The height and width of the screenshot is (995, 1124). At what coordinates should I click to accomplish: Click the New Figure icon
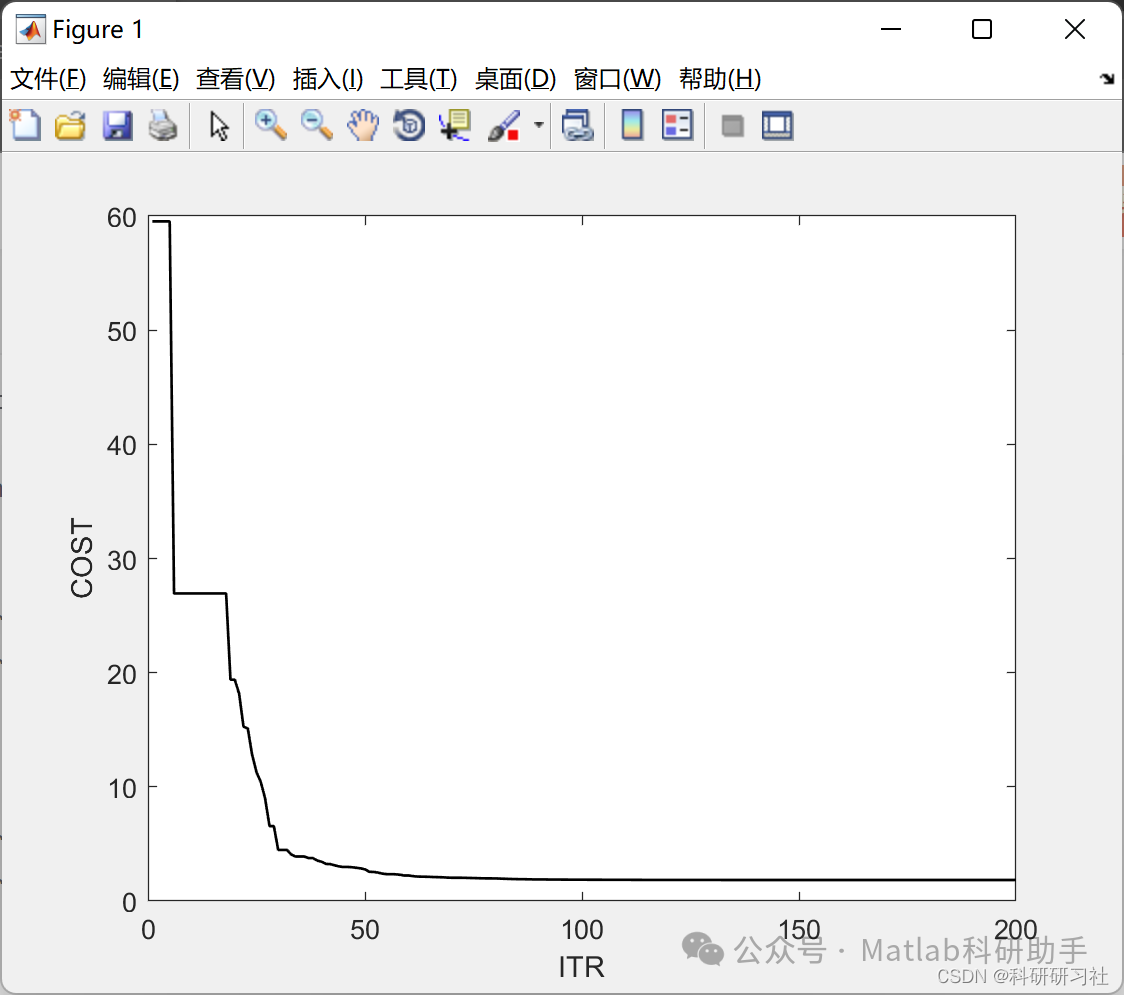pos(25,125)
